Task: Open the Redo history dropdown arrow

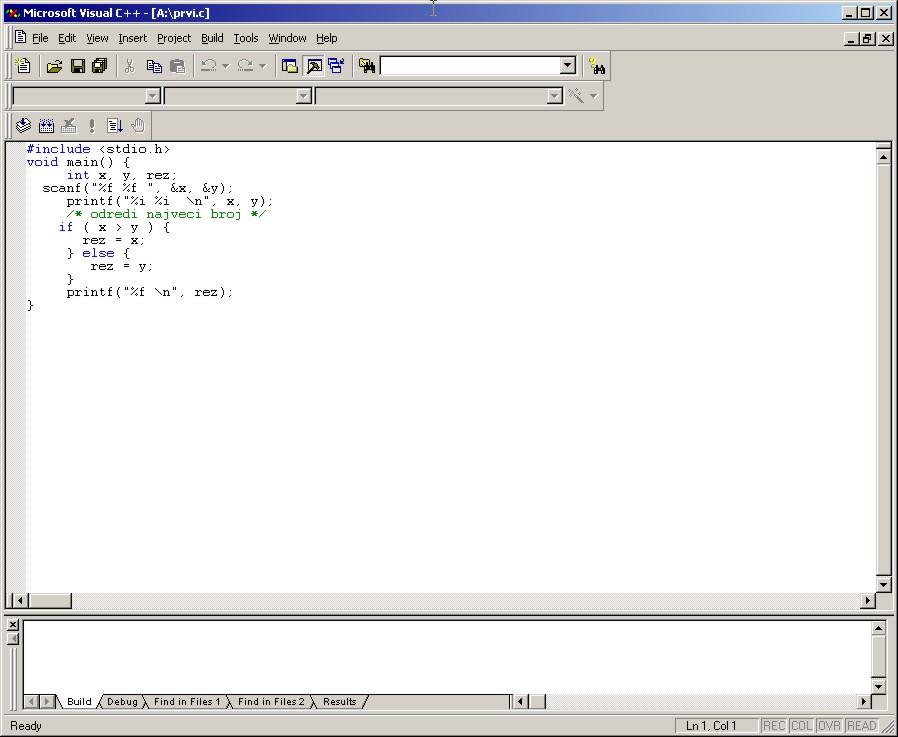Action: pyautogui.click(x=262, y=66)
